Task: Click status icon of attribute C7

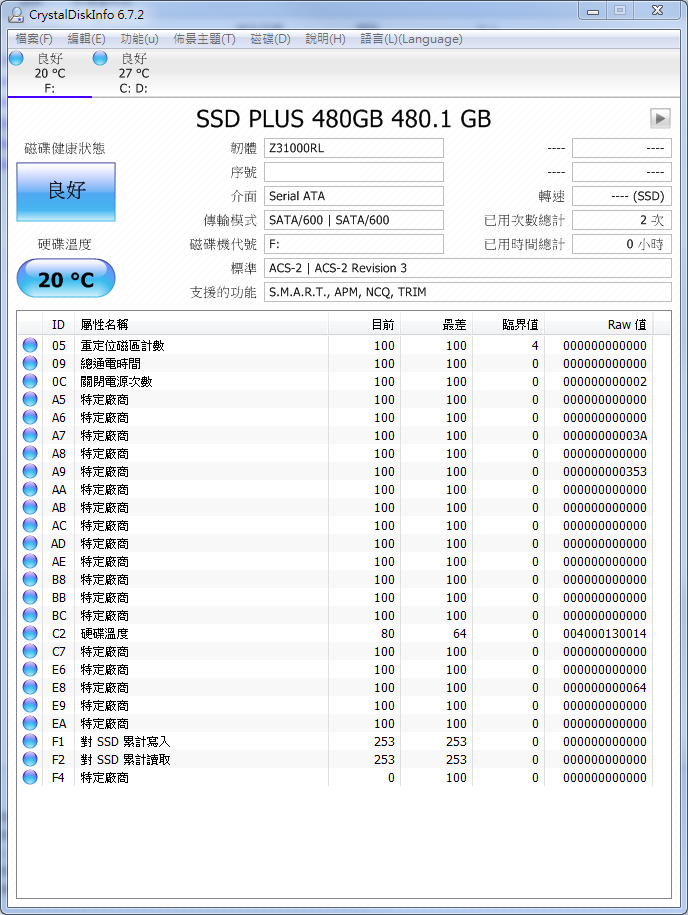Action: pyautogui.click(x=30, y=652)
